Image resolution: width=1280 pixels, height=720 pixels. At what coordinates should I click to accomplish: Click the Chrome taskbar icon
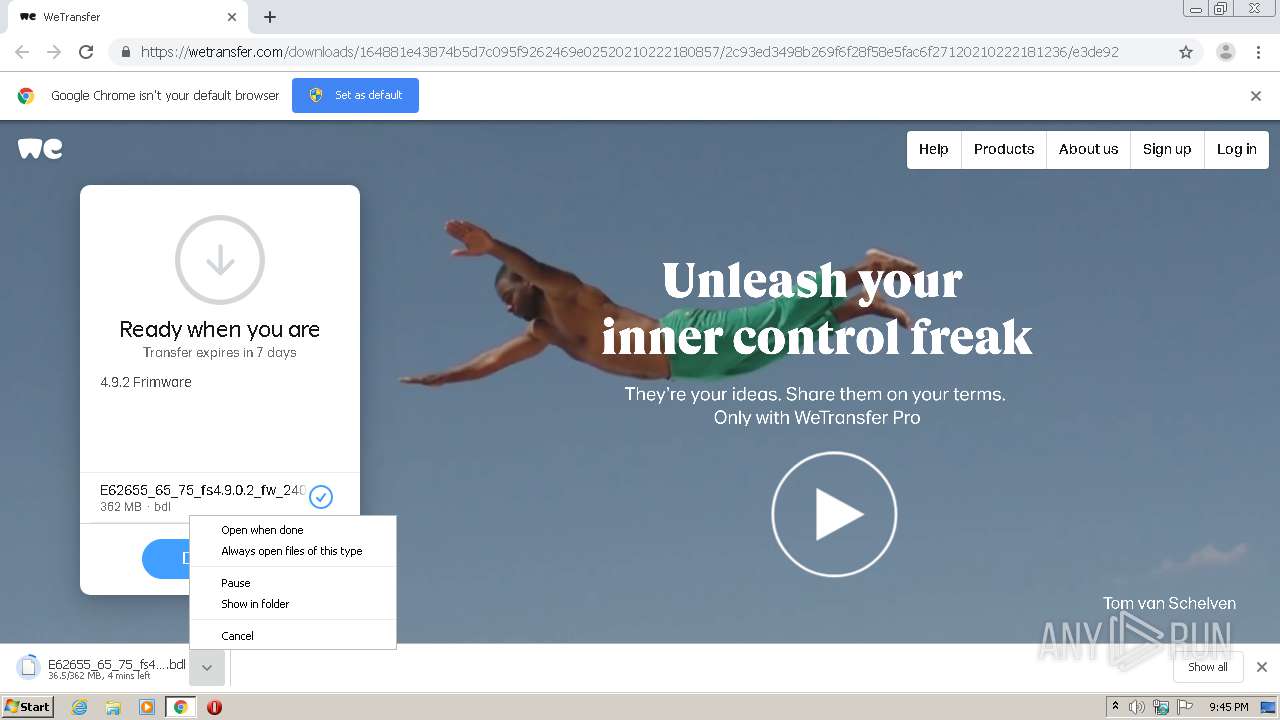[181, 707]
